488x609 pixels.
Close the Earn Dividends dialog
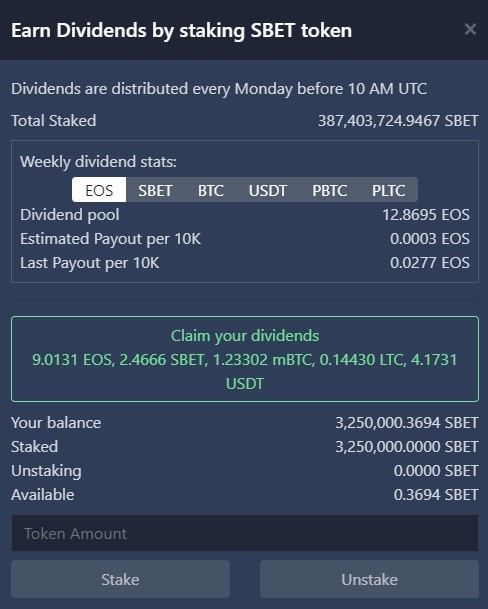(470, 29)
